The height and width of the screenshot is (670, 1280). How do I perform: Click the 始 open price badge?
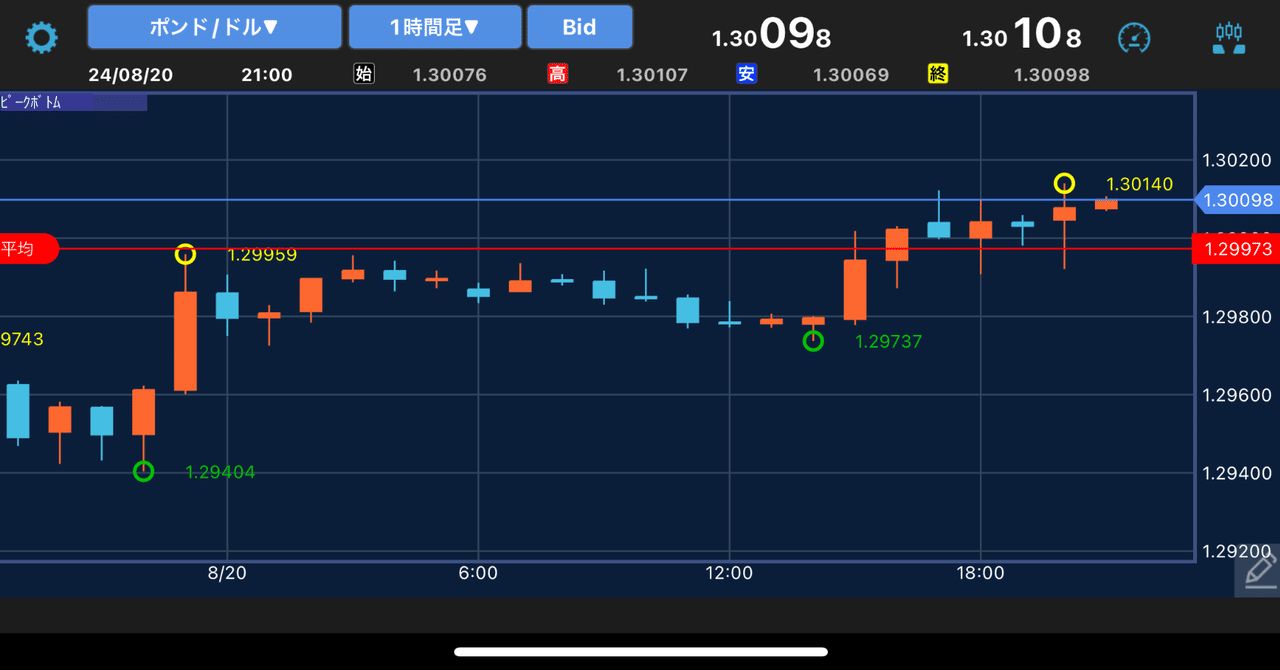[364, 74]
